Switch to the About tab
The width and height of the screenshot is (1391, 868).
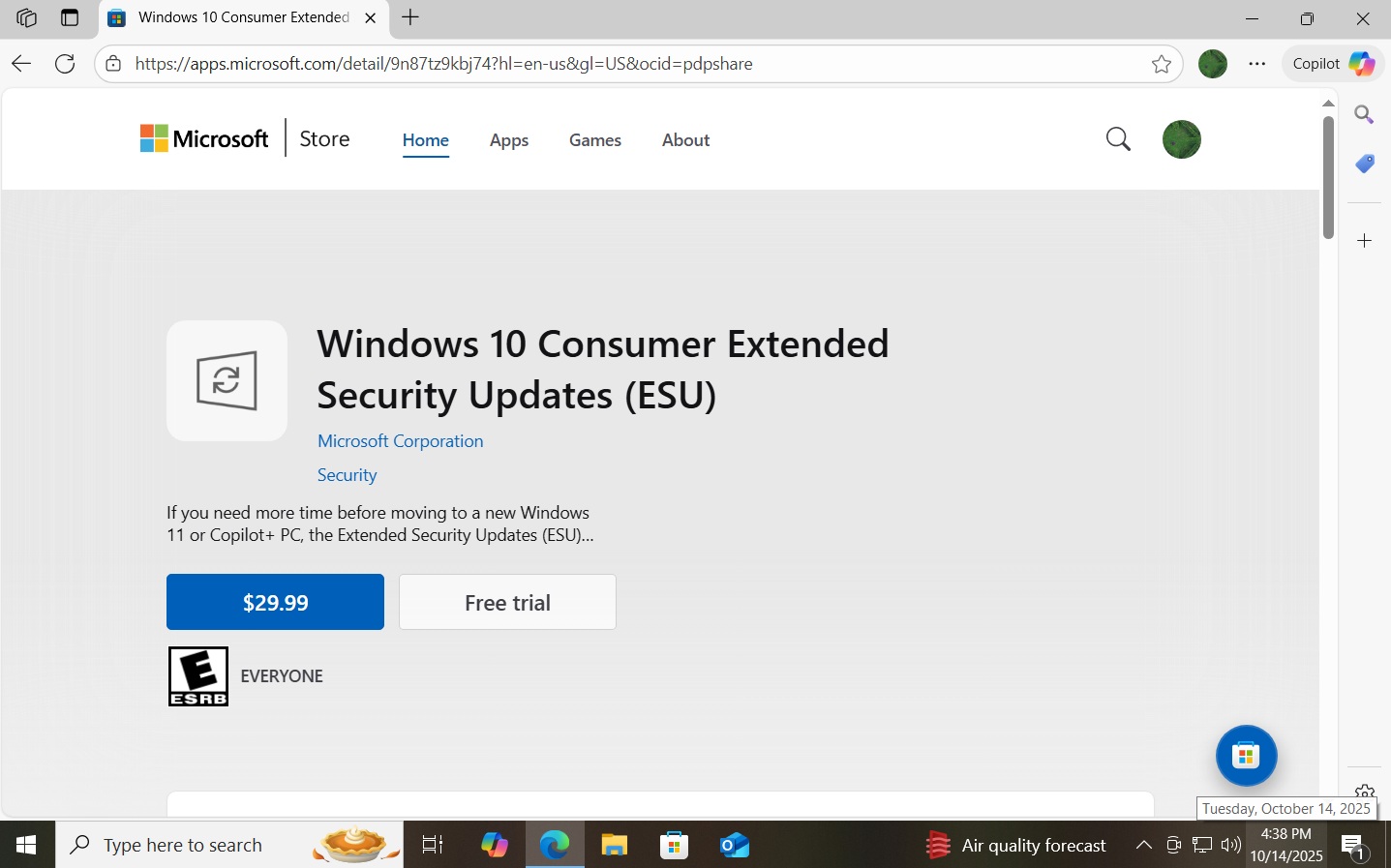[x=686, y=140]
